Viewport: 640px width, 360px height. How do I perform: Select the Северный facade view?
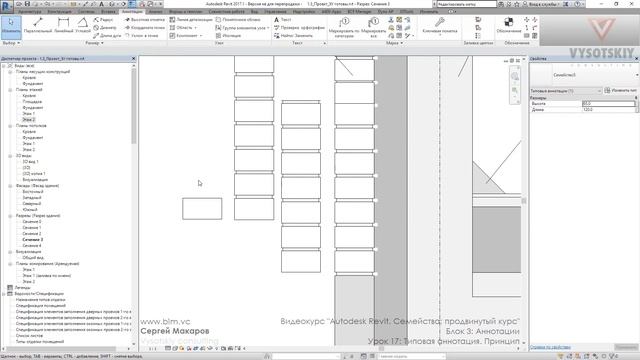32,204
